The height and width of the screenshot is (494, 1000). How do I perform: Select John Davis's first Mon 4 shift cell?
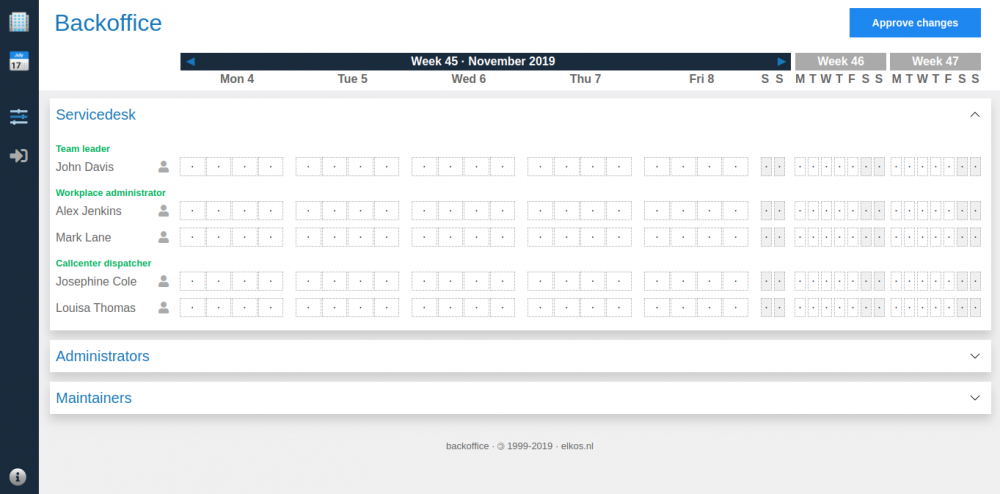[192, 167]
